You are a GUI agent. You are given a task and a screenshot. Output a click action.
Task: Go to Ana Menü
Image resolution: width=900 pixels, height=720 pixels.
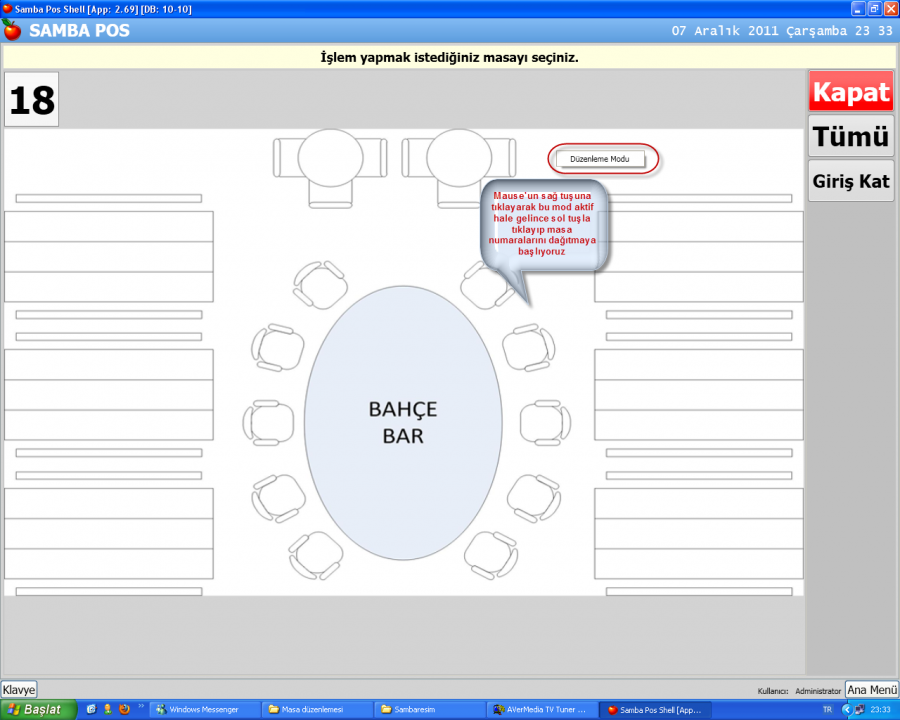point(872,690)
